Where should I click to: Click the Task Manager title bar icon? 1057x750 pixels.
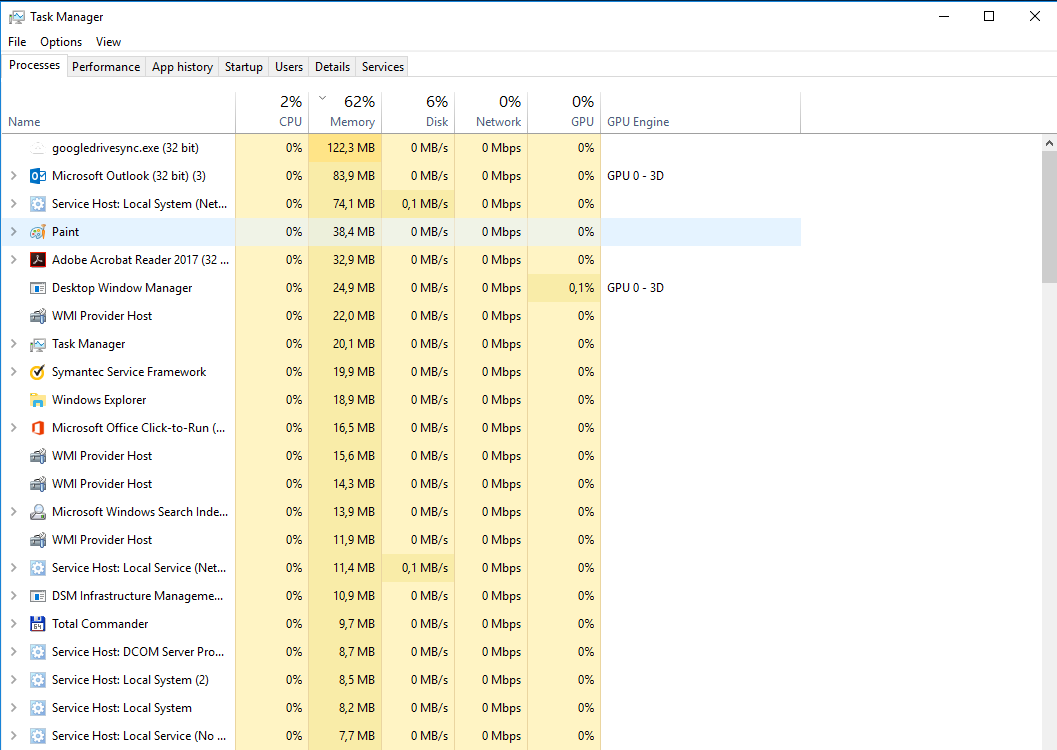pos(16,17)
